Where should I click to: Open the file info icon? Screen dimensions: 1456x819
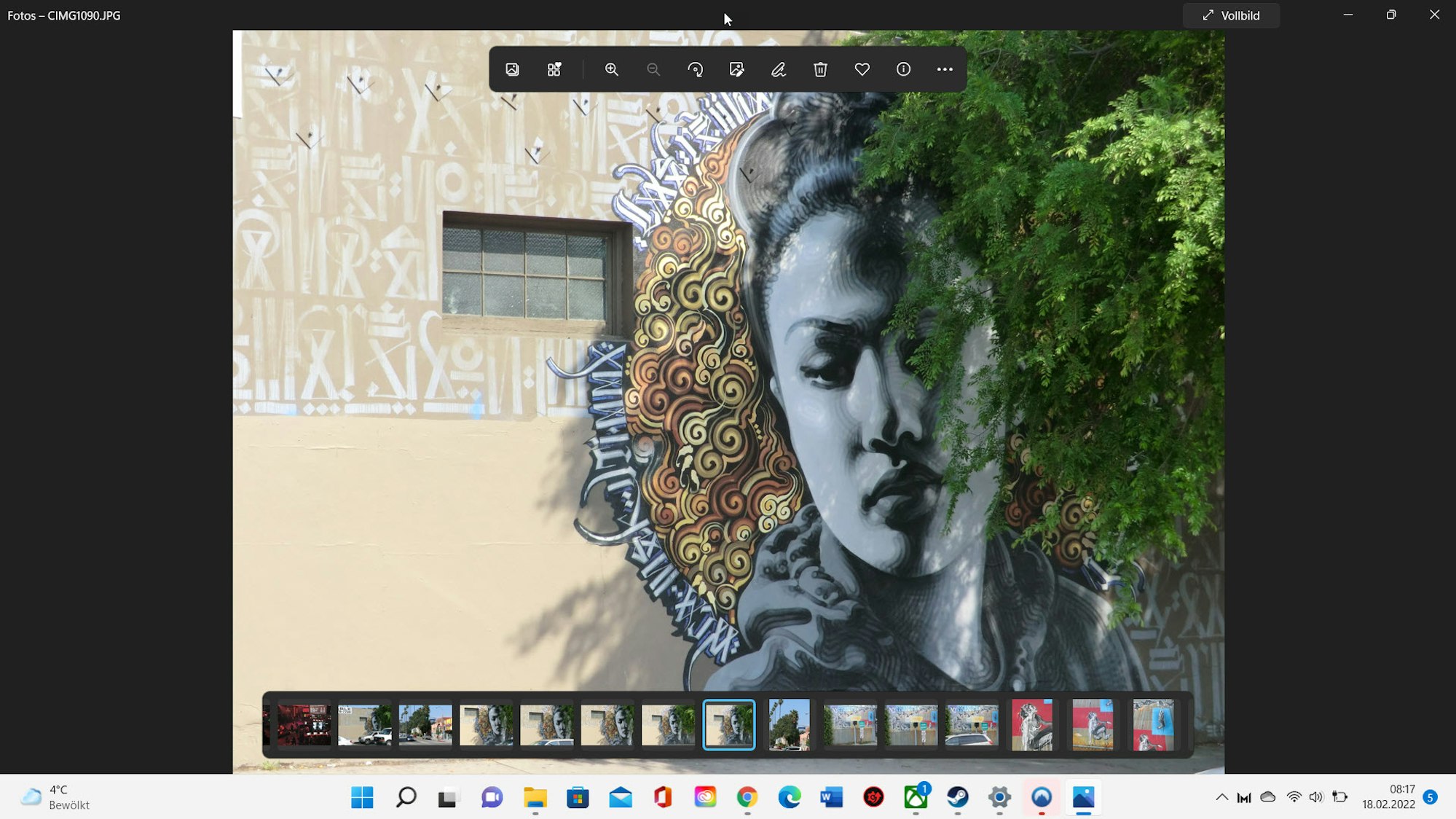[903, 69]
